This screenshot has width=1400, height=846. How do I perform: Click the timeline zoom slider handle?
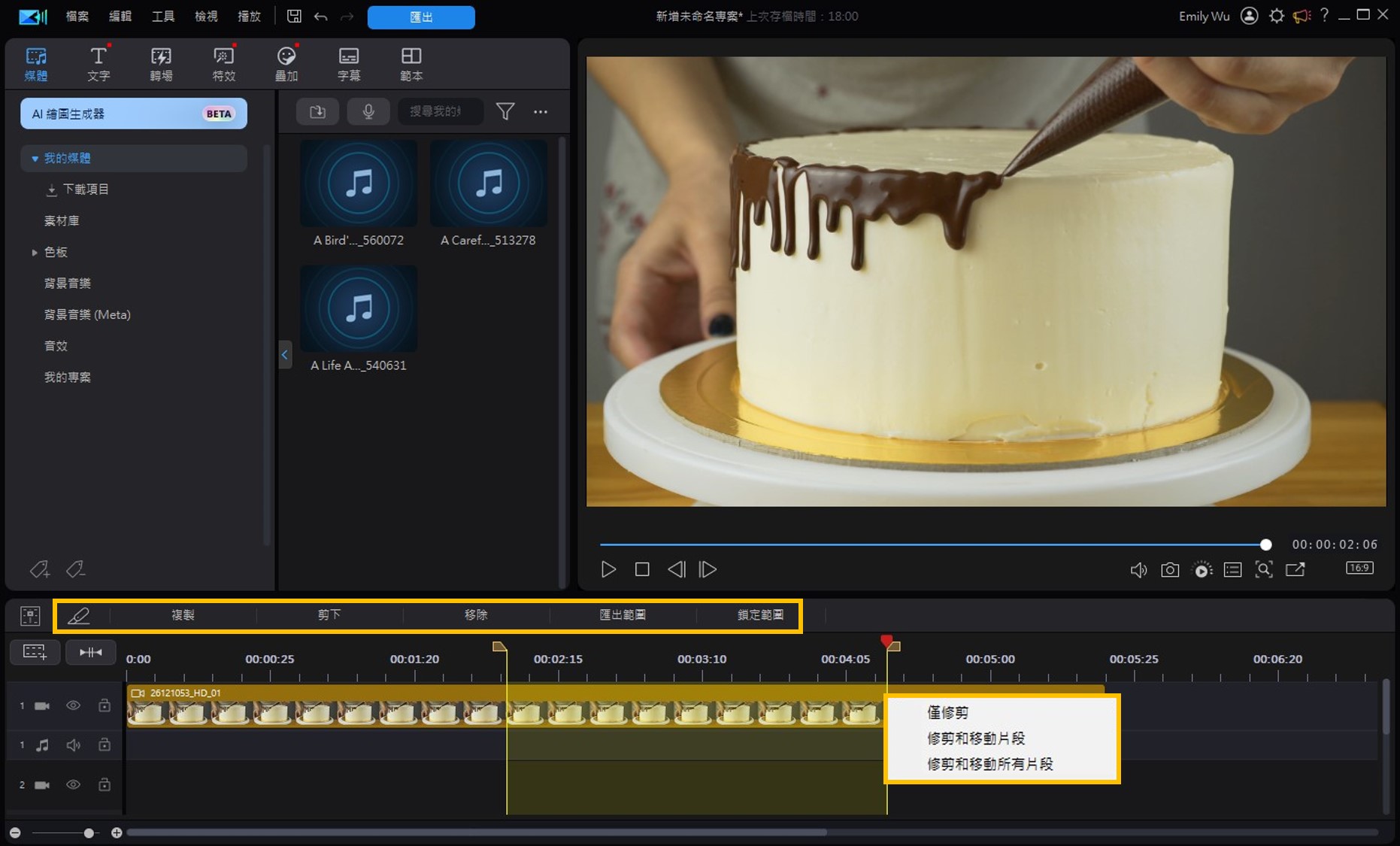click(89, 832)
